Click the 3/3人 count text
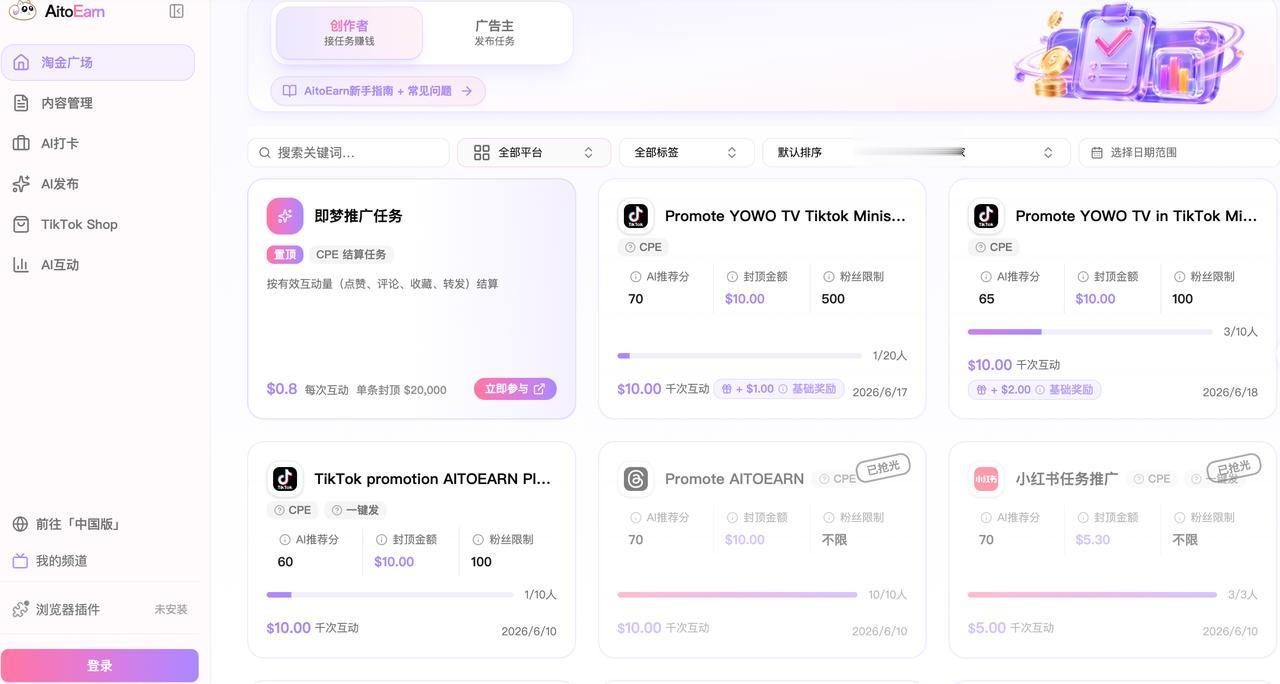The height and width of the screenshot is (684, 1280). pos(1241,595)
